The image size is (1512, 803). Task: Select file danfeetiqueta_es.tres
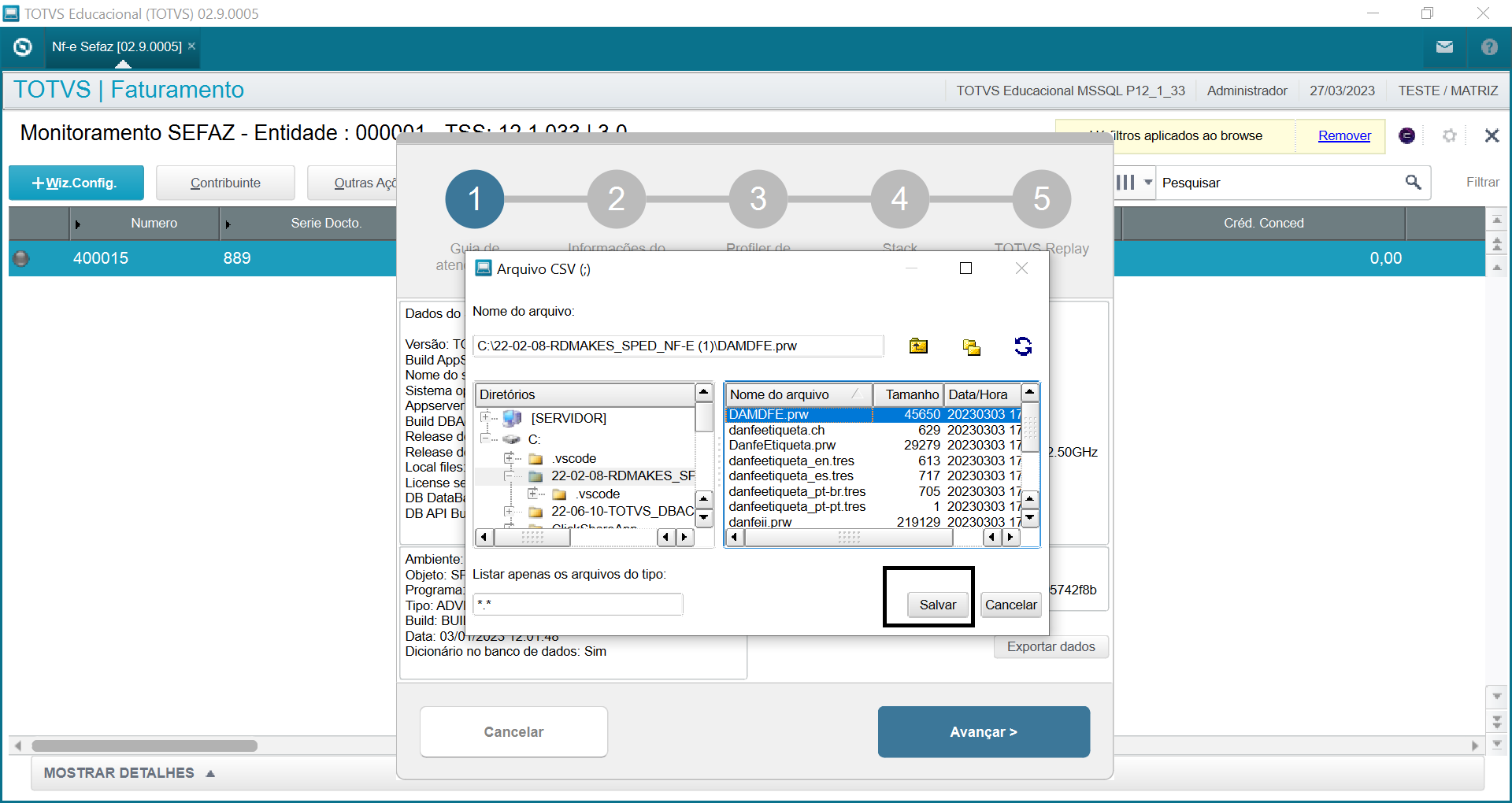(x=873, y=476)
